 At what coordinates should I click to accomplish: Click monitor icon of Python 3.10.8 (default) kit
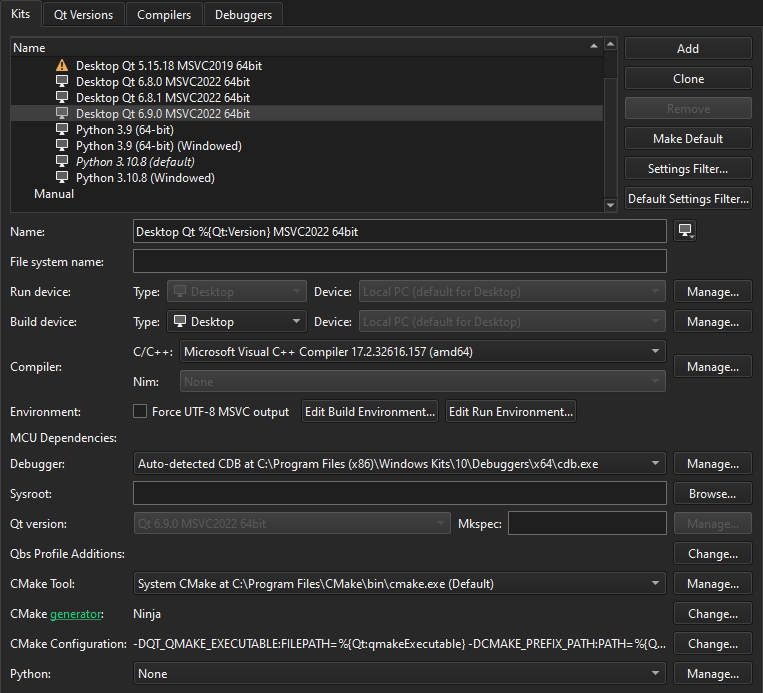(x=63, y=162)
